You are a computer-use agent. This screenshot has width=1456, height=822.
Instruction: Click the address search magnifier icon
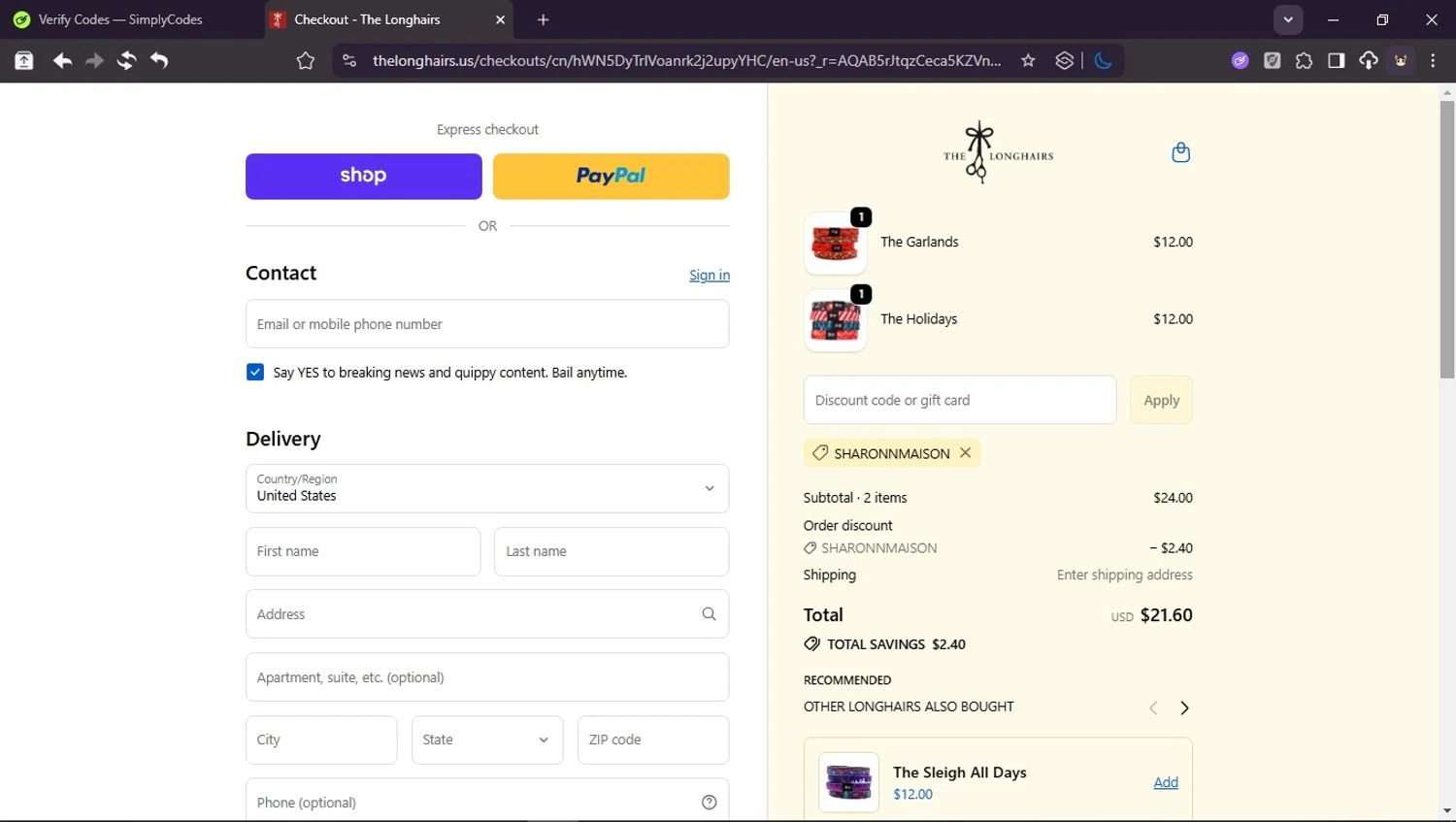click(x=709, y=614)
